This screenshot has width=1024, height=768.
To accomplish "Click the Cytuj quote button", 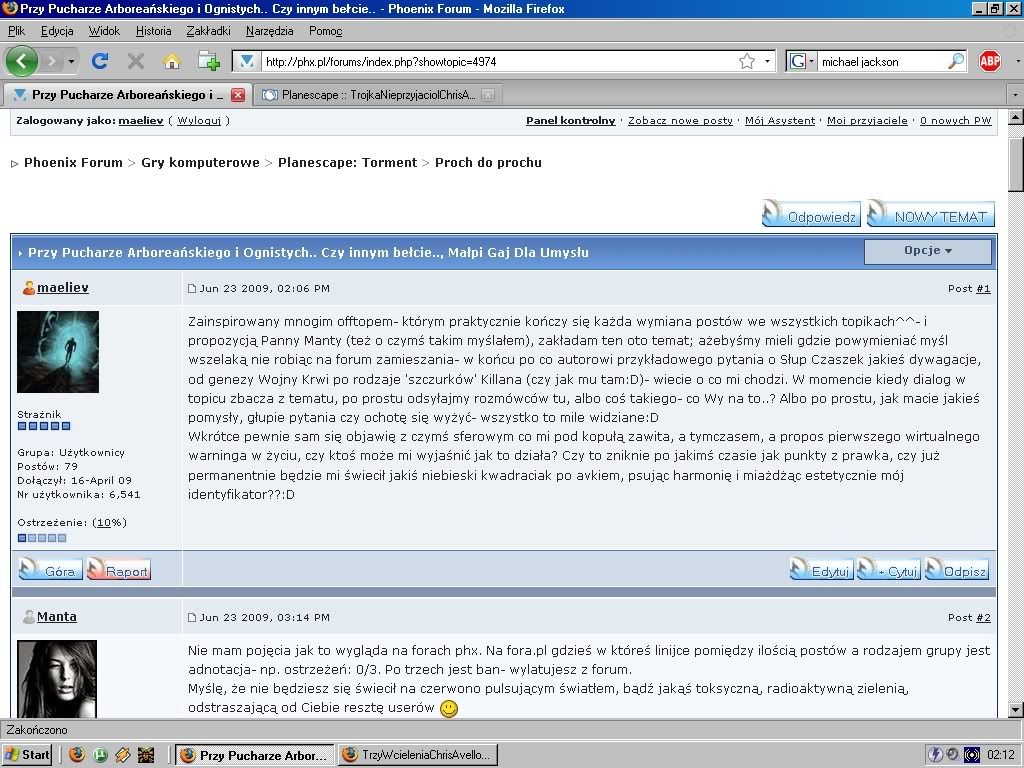I will pyautogui.click(x=889, y=570).
